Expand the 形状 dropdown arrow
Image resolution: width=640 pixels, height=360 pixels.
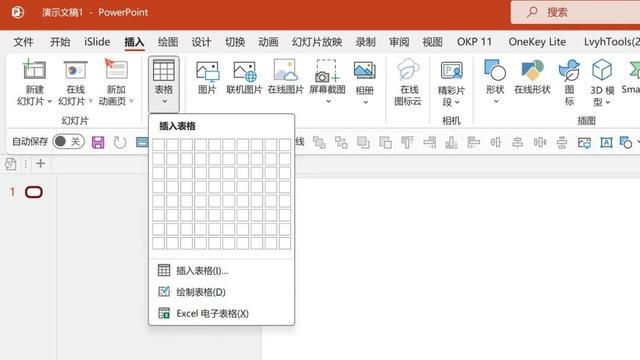[496, 101]
